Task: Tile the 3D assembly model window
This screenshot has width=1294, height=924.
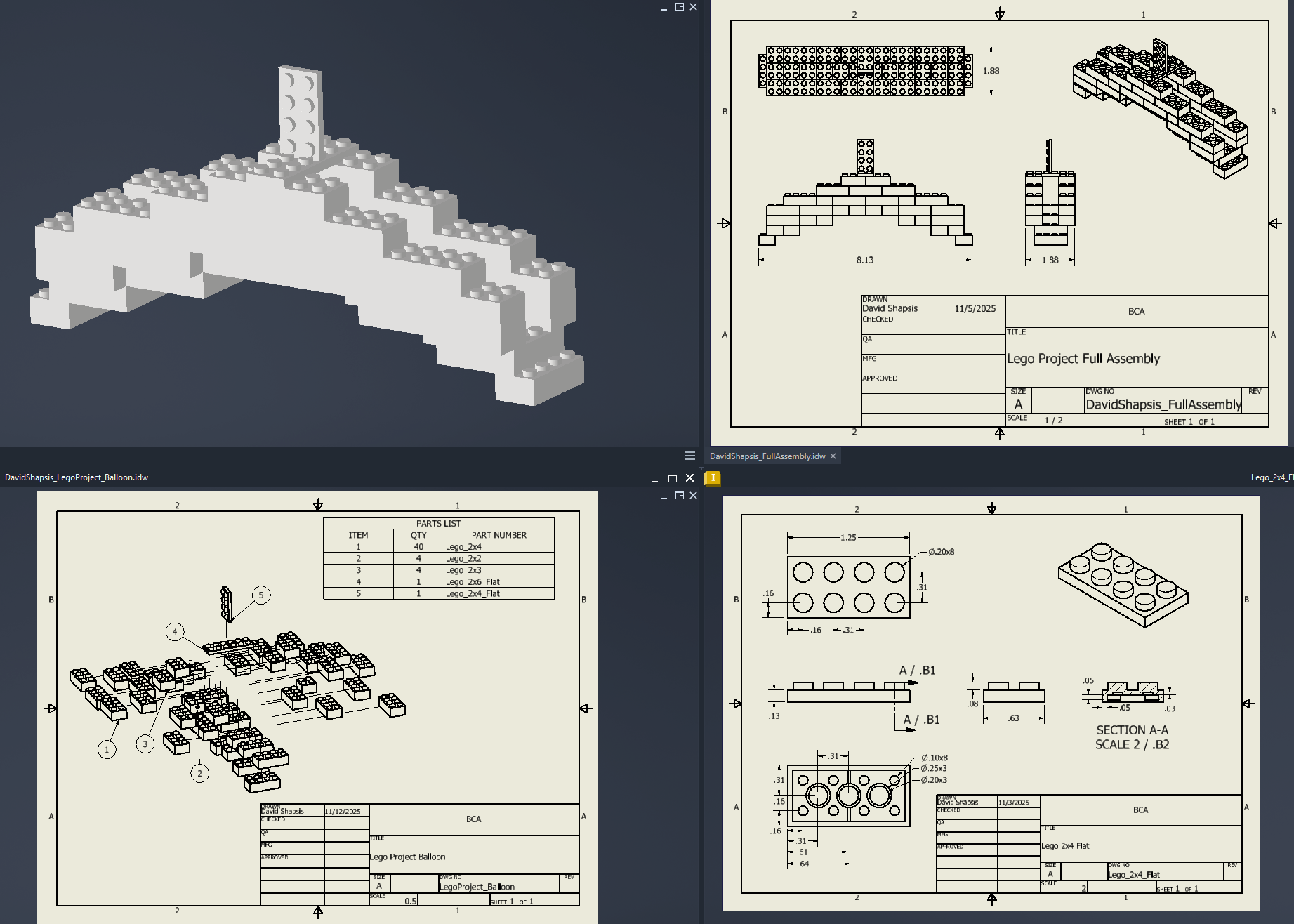Action: tap(680, 6)
